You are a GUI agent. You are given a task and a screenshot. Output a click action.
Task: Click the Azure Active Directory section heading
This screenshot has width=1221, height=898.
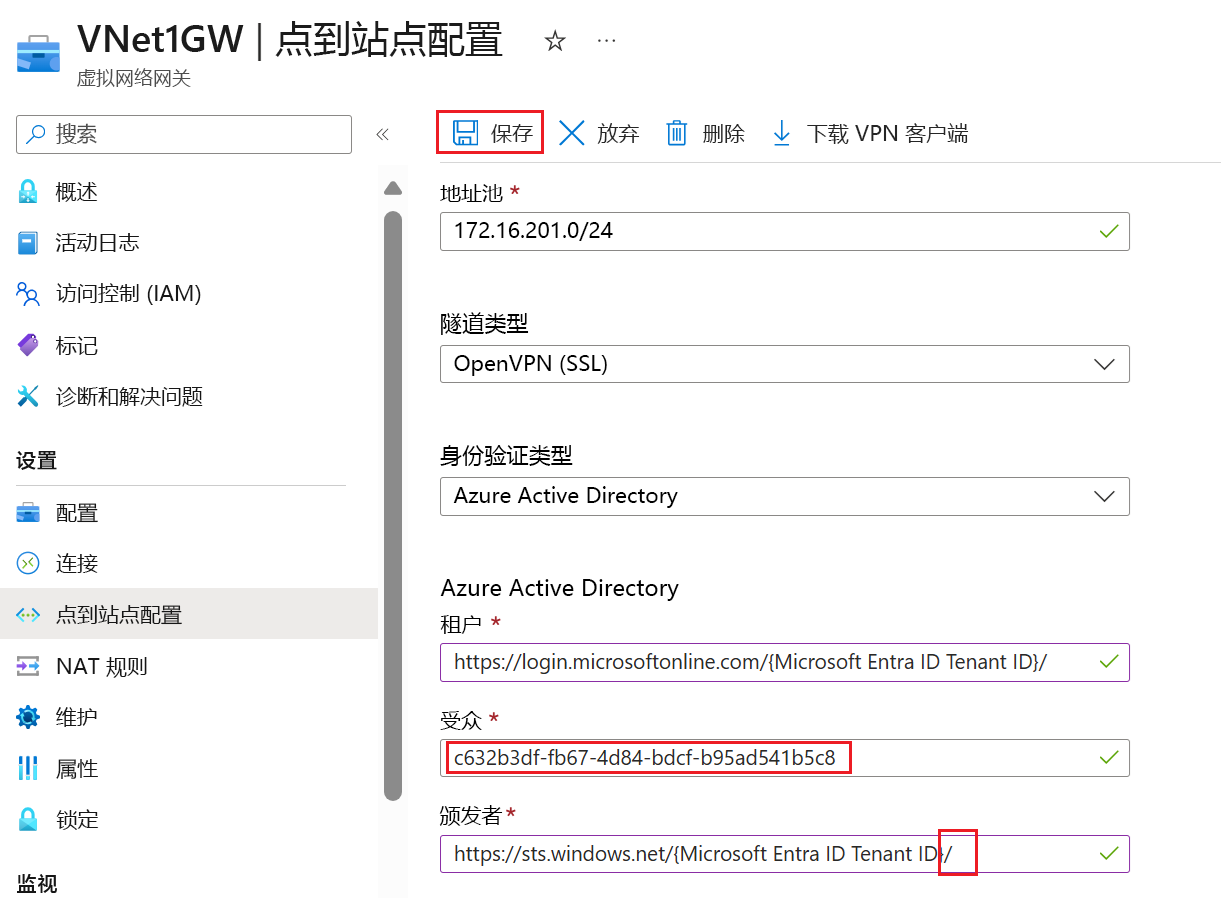(x=560, y=588)
